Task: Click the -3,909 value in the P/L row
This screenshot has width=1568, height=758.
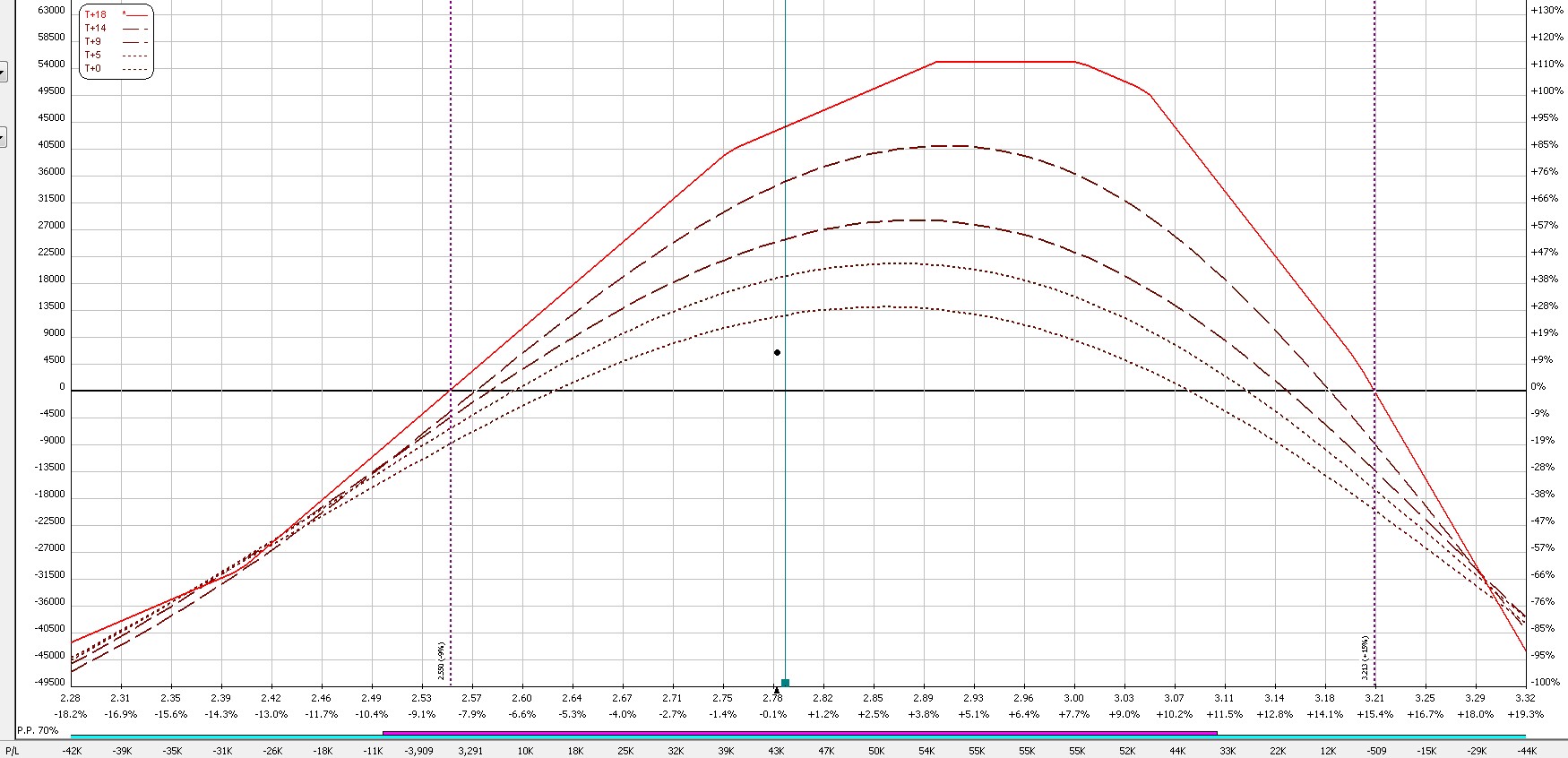Action: [x=418, y=751]
